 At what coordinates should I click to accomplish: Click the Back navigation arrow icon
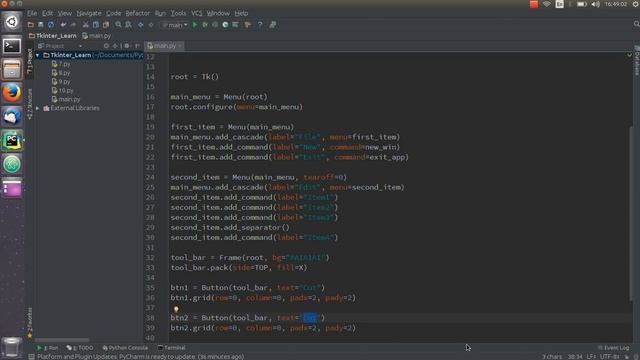(141, 25)
